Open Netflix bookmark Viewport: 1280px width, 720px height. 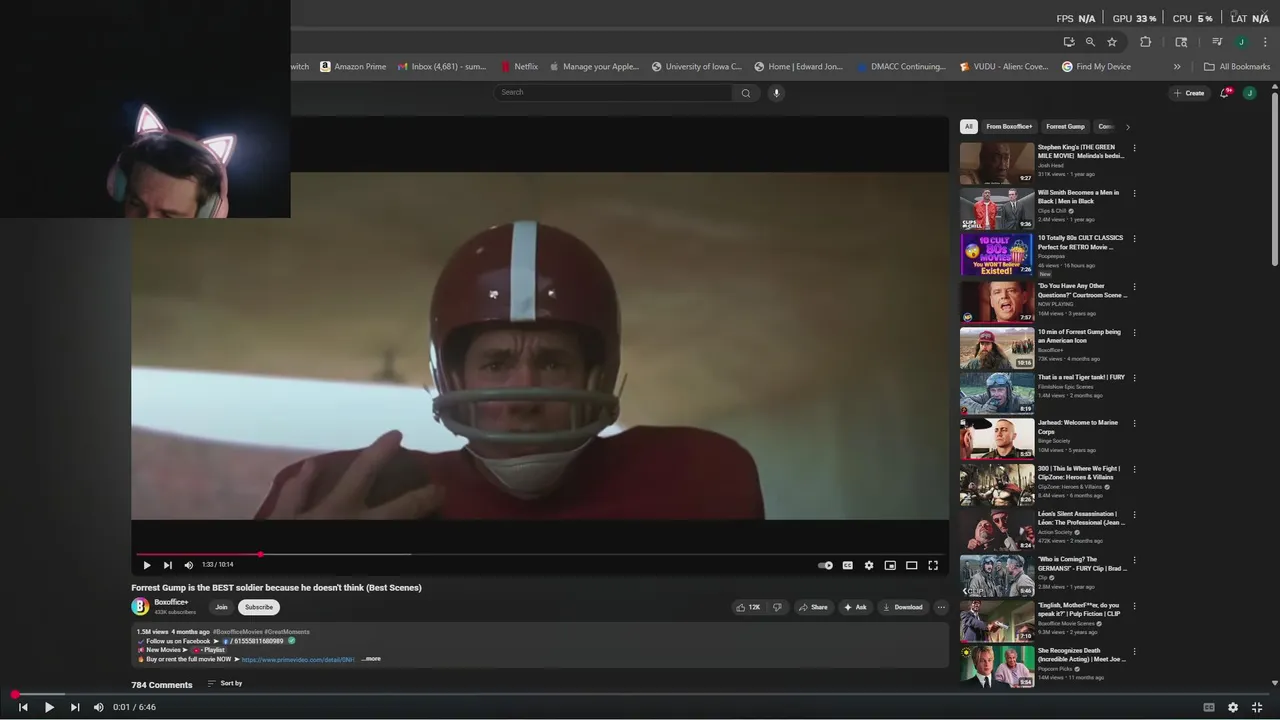point(519,67)
